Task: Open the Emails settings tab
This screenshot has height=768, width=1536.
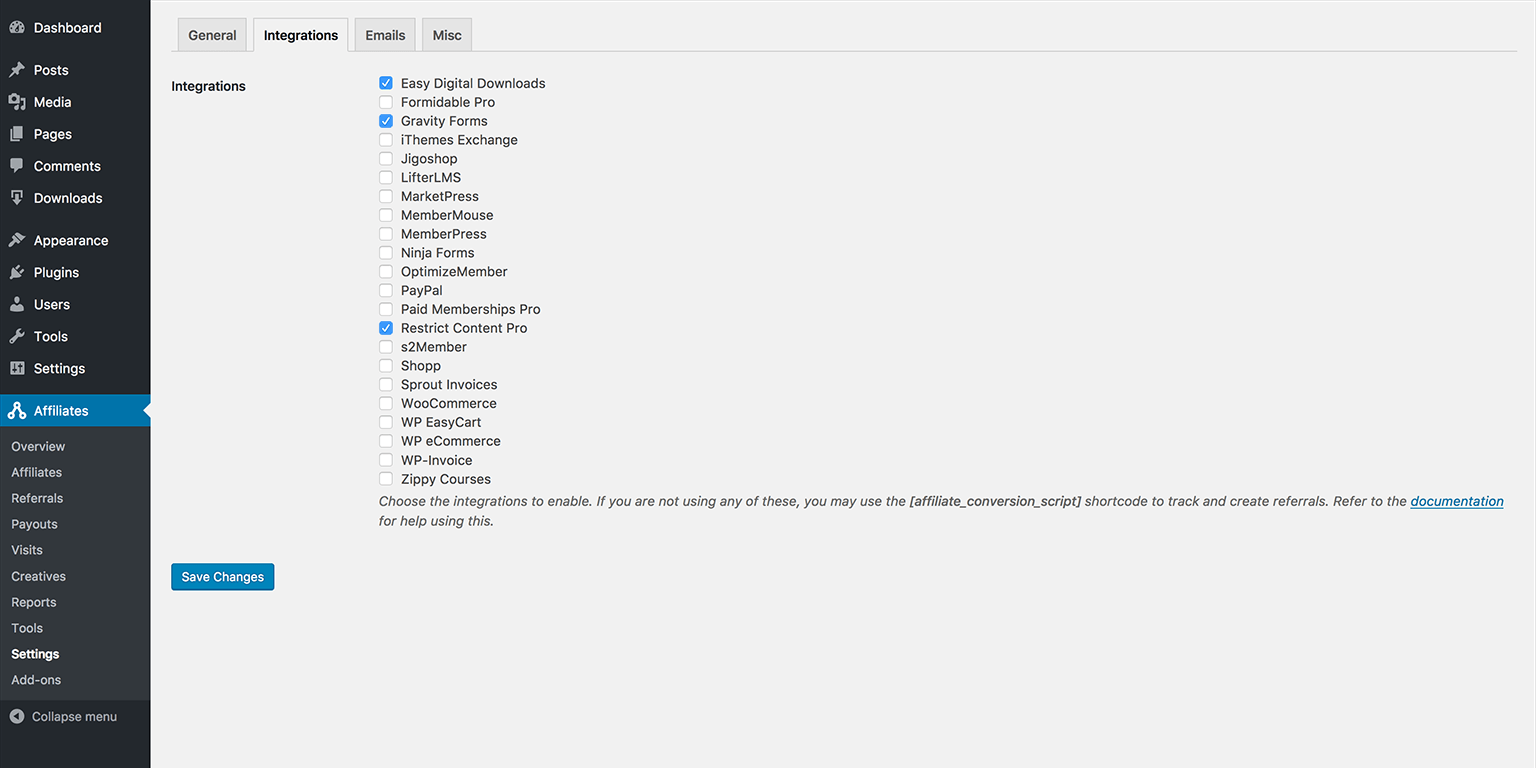Action: 385,35
